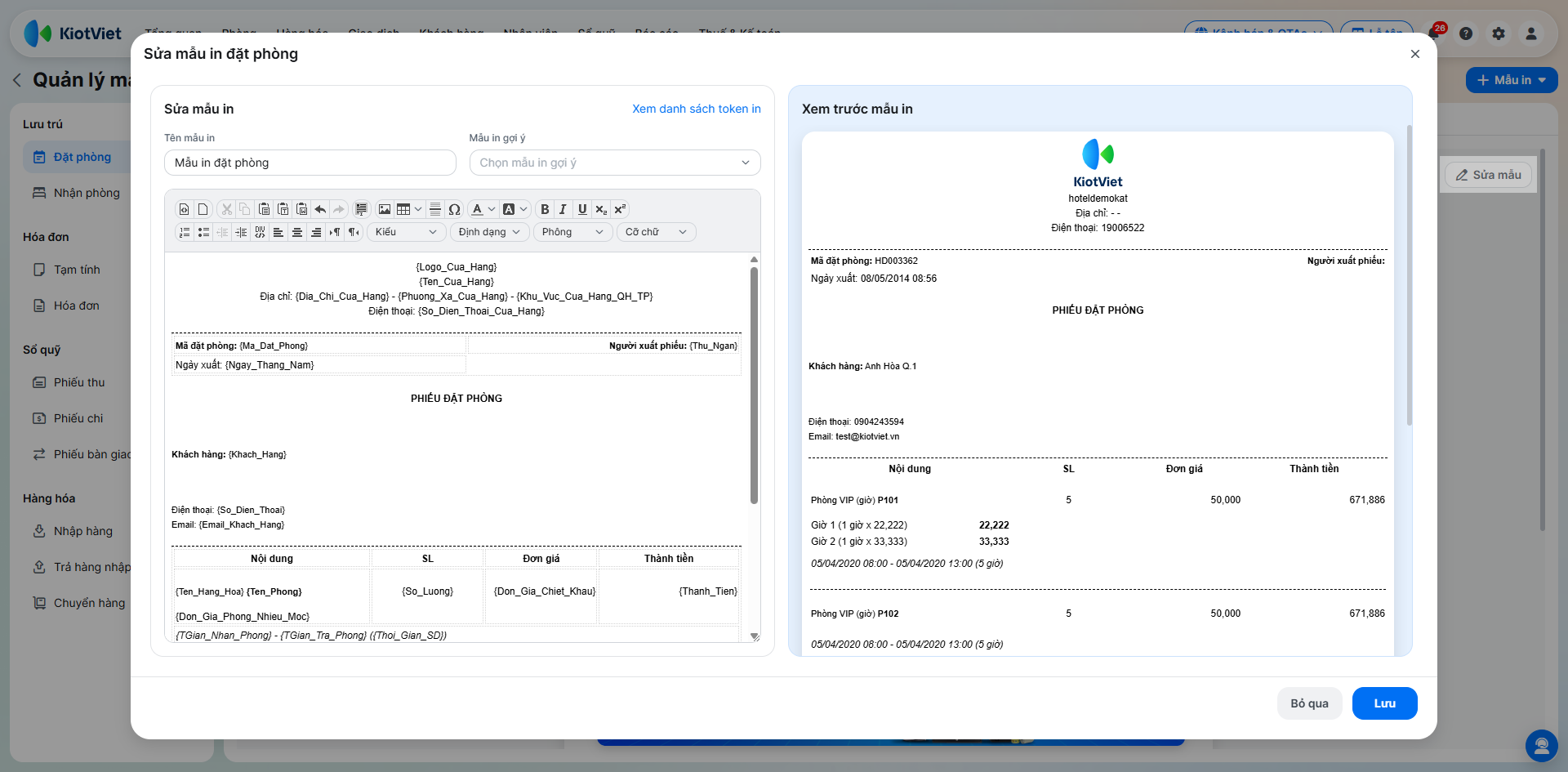
Task: Insert a bulleted list
Action: tap(203, 232)
